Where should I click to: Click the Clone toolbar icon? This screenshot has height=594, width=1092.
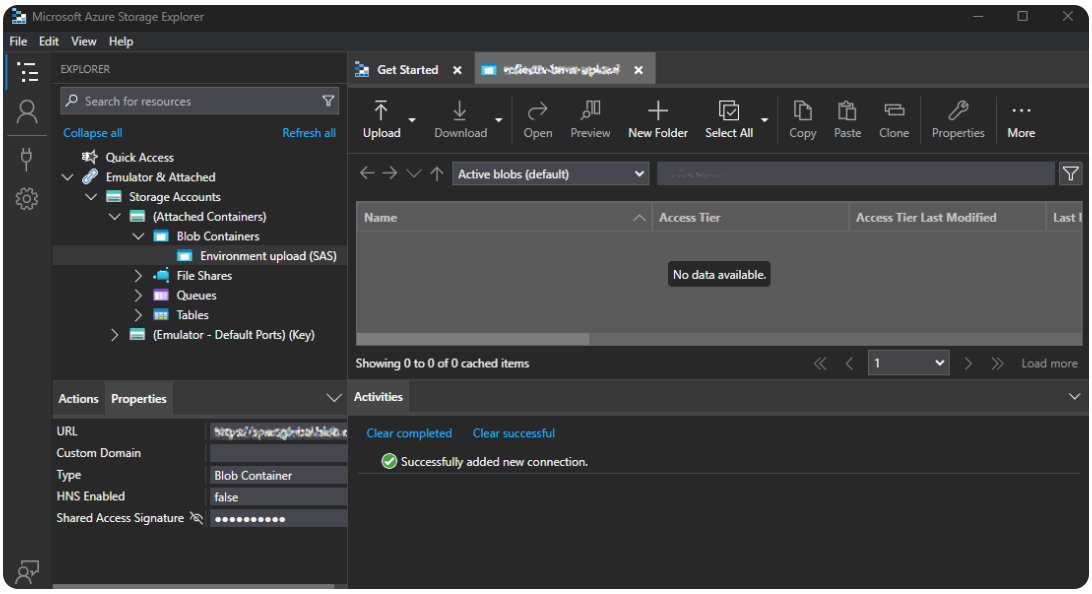(x=893, y=111)
